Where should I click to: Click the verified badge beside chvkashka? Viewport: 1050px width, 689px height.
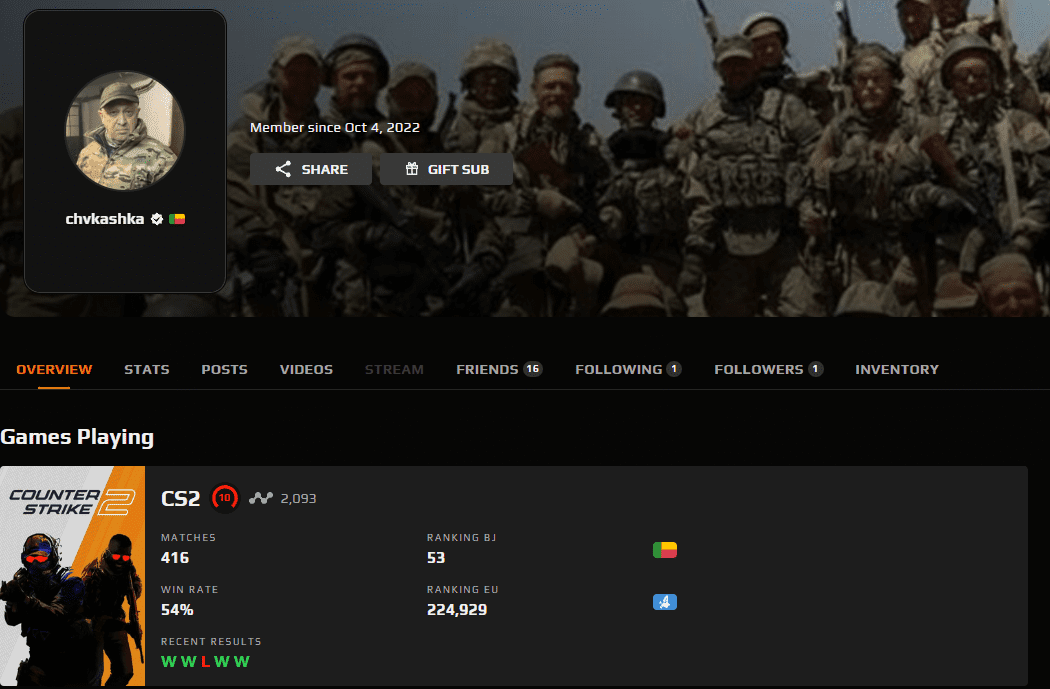157,219
